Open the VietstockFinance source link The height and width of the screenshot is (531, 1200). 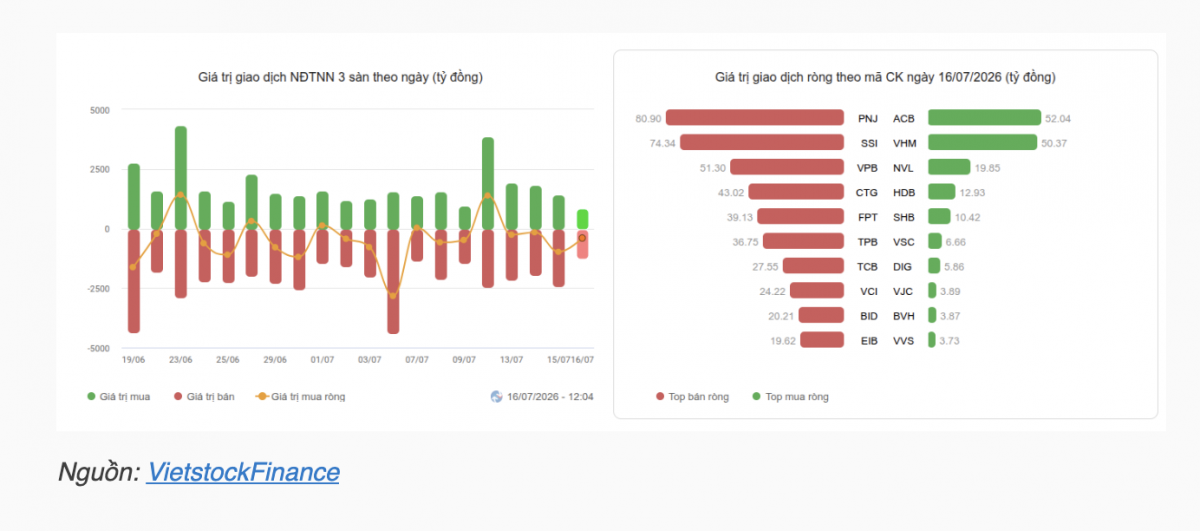pos(243,472)
